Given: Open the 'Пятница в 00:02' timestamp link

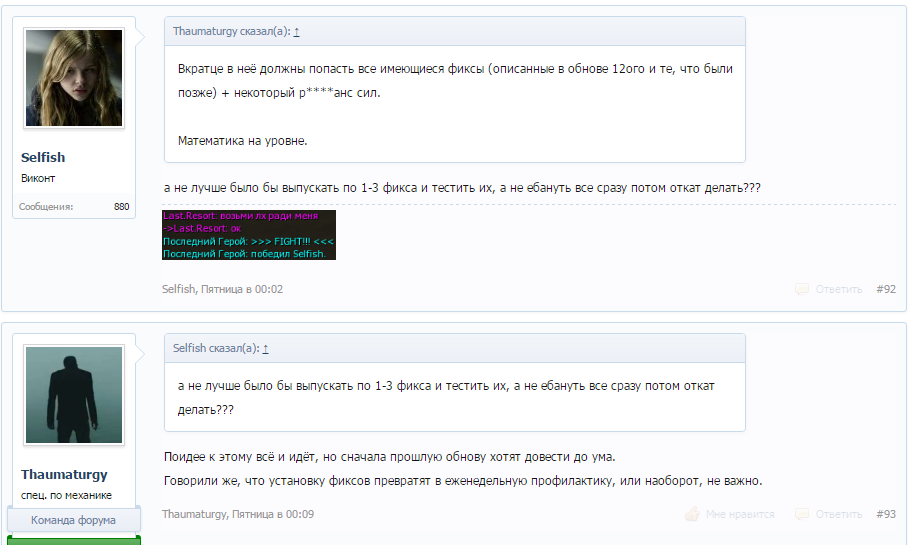Looking at the screenshot, I should tap(243, 289).
